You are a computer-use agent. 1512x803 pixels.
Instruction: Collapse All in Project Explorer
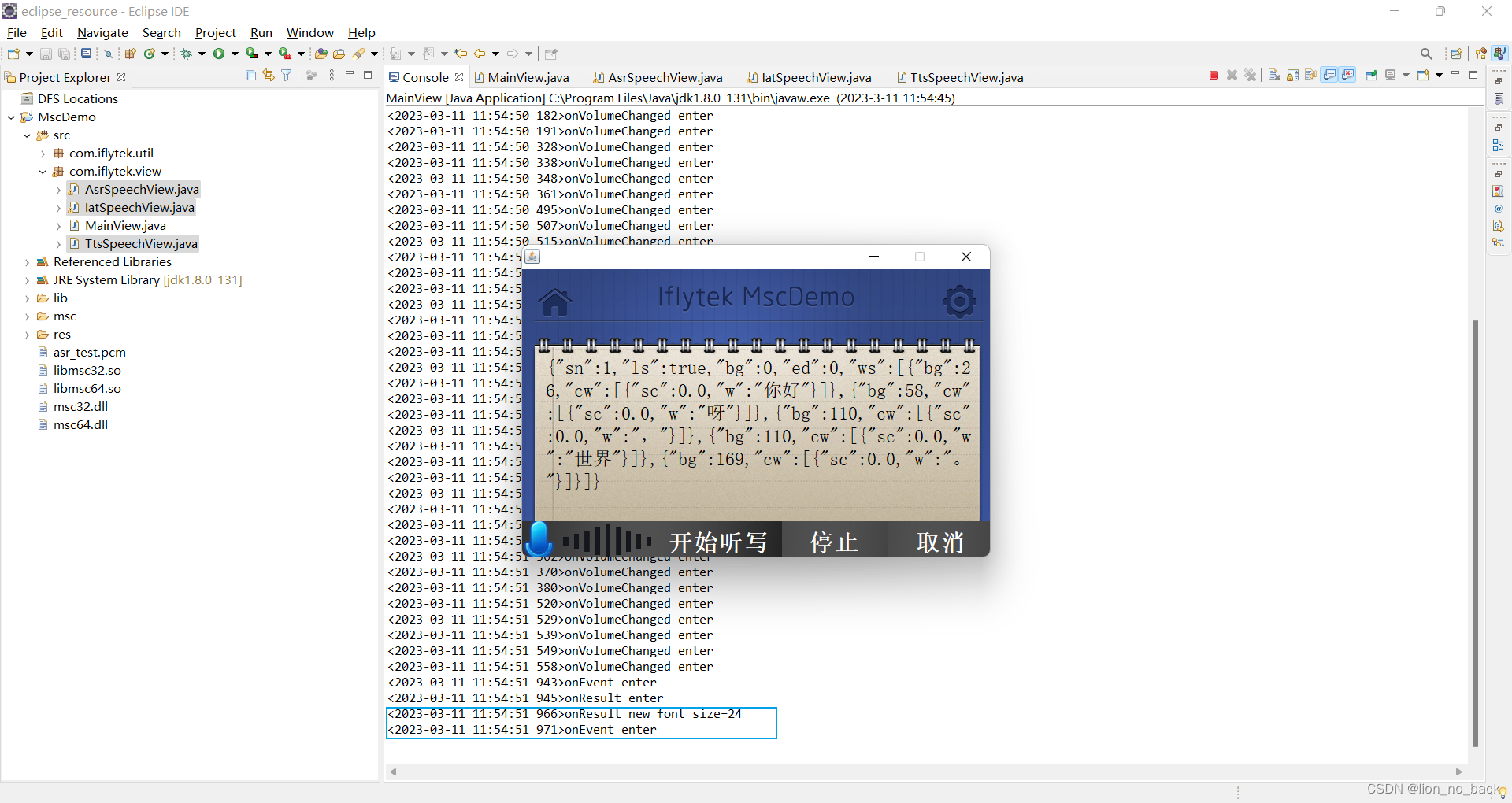[250, 75]
